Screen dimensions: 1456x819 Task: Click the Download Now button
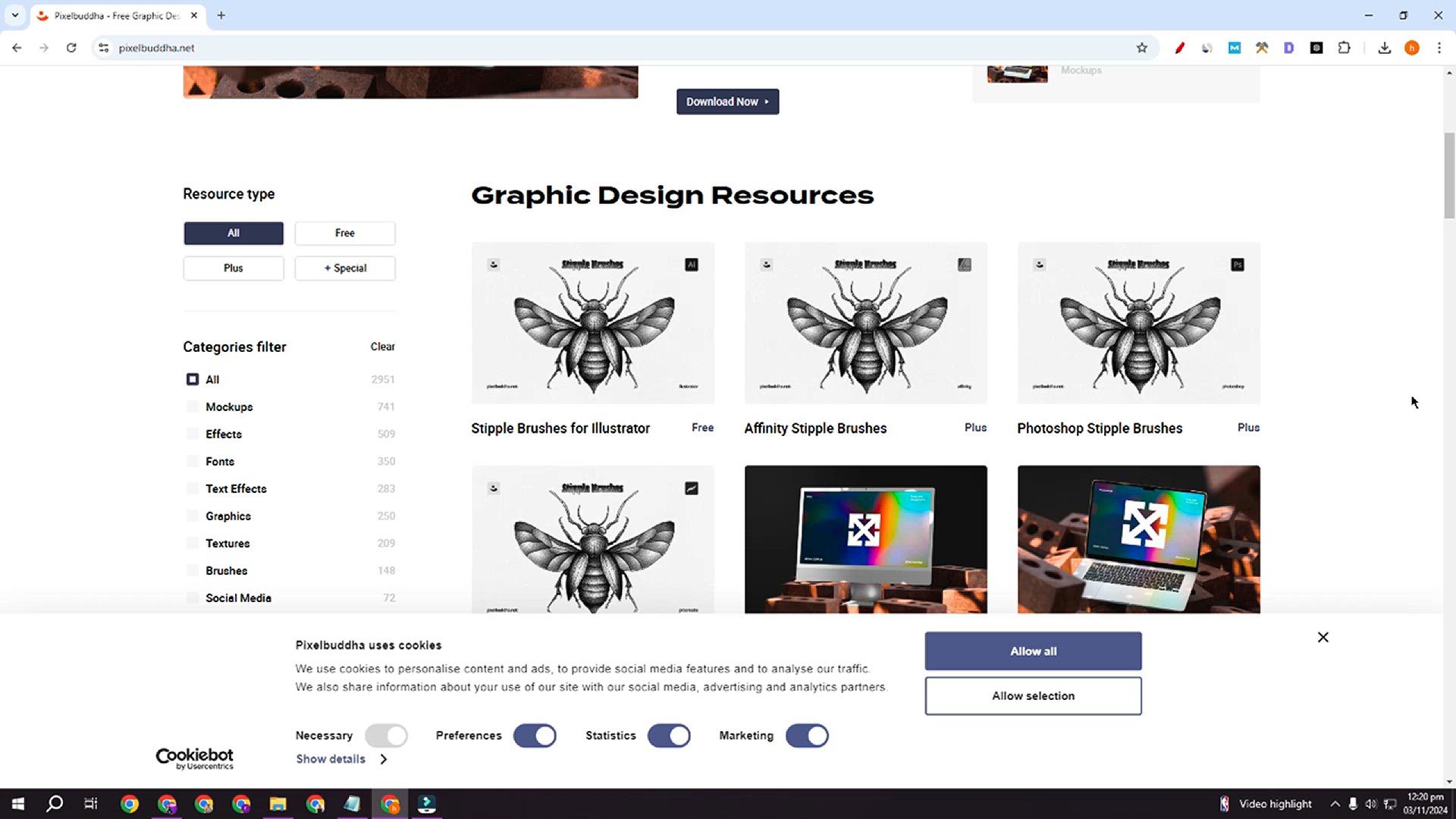point(727,102)
